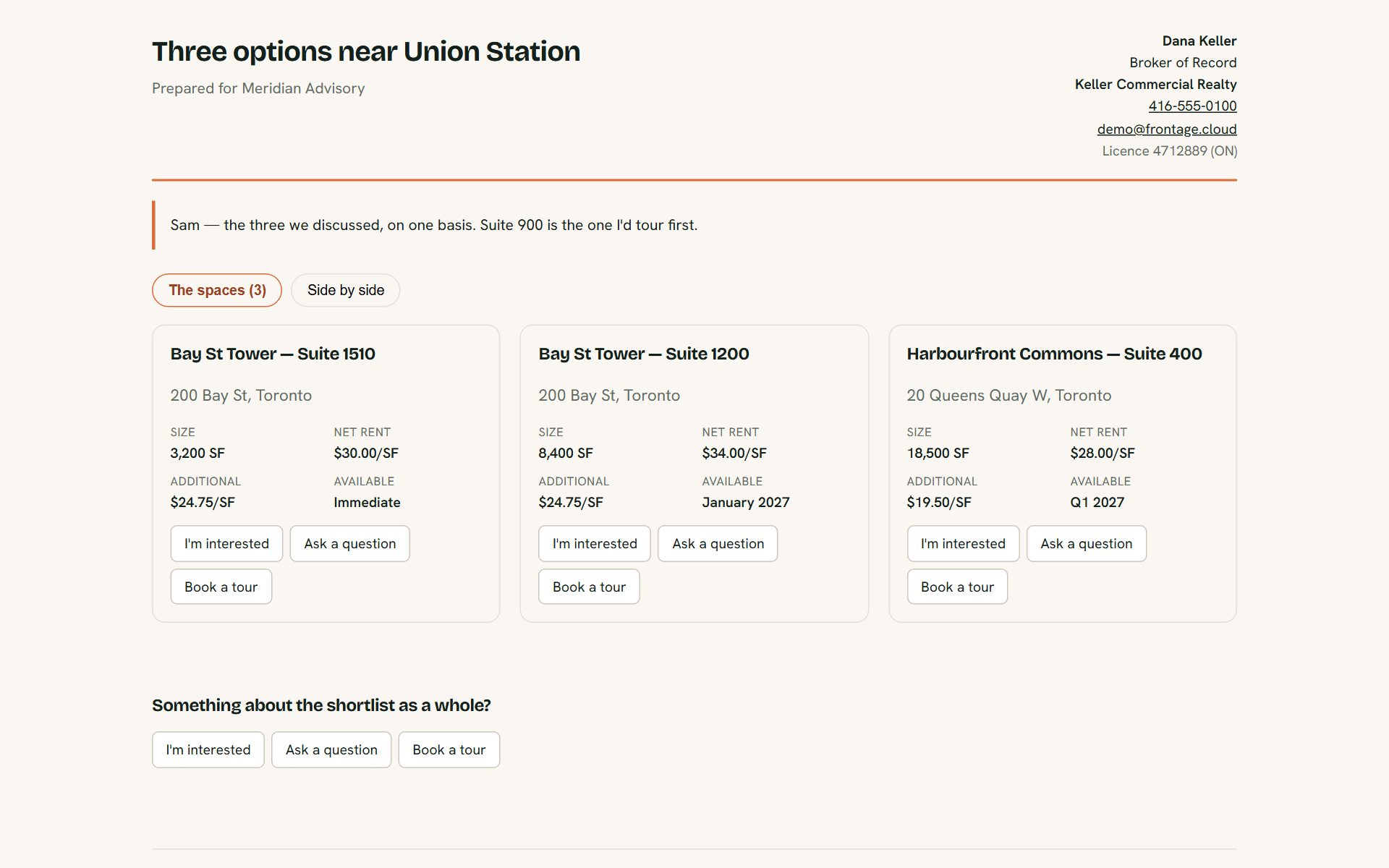1389x868 pixels.
Task: Book a tour of Suite 1510
Action: (221, 587)
